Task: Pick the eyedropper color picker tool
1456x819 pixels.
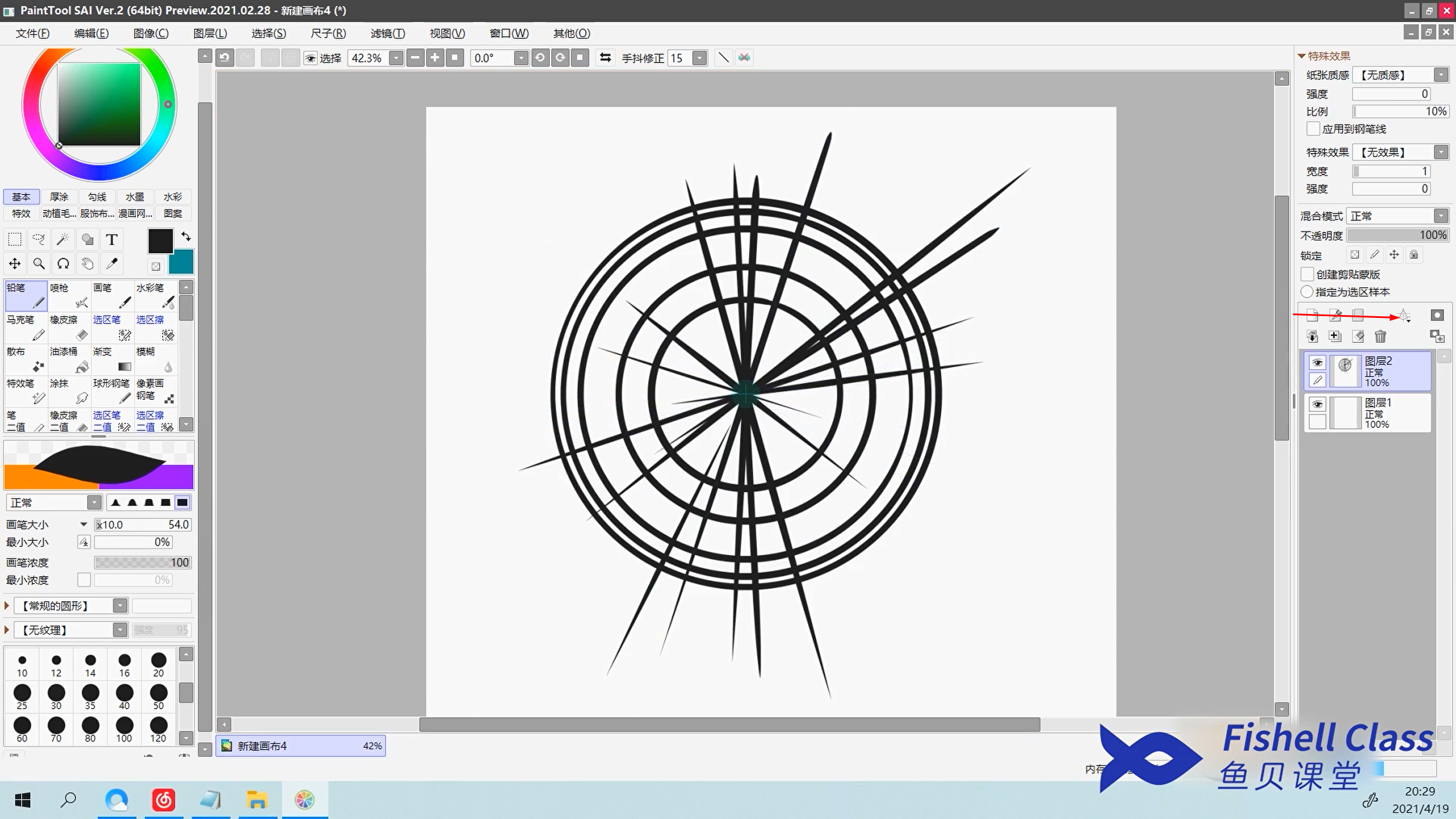Action: pyautogui.click(x=112, y=263)
